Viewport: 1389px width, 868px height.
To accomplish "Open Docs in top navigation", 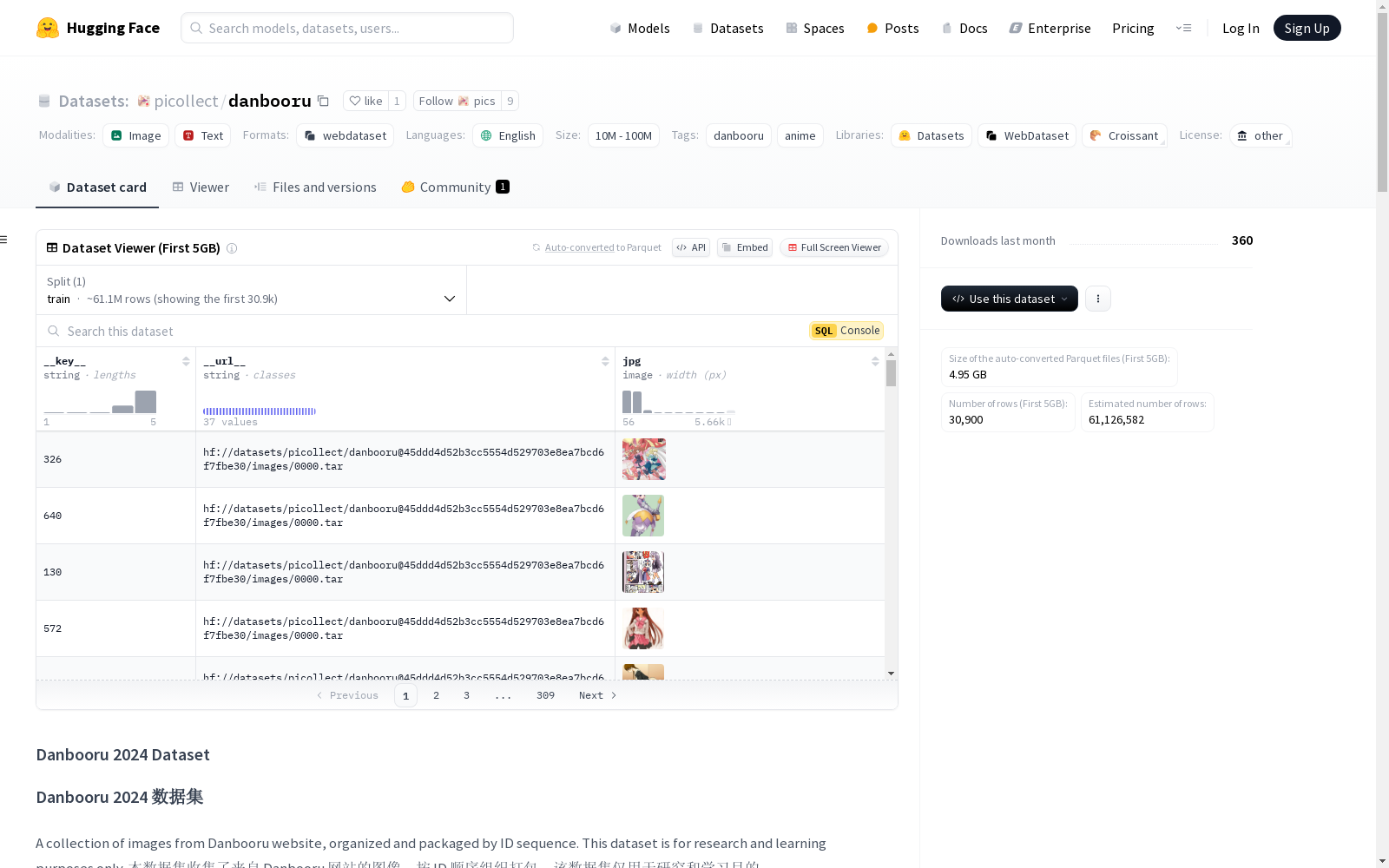I will point(964,28).
